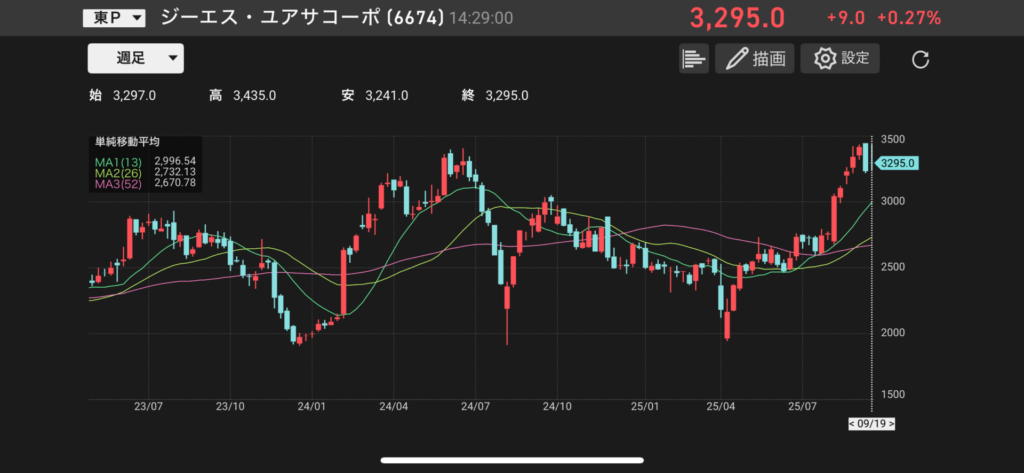
Task: Tap stock name ジーエス・ユアサコーポ (6674)
Action: pos(302,18)
